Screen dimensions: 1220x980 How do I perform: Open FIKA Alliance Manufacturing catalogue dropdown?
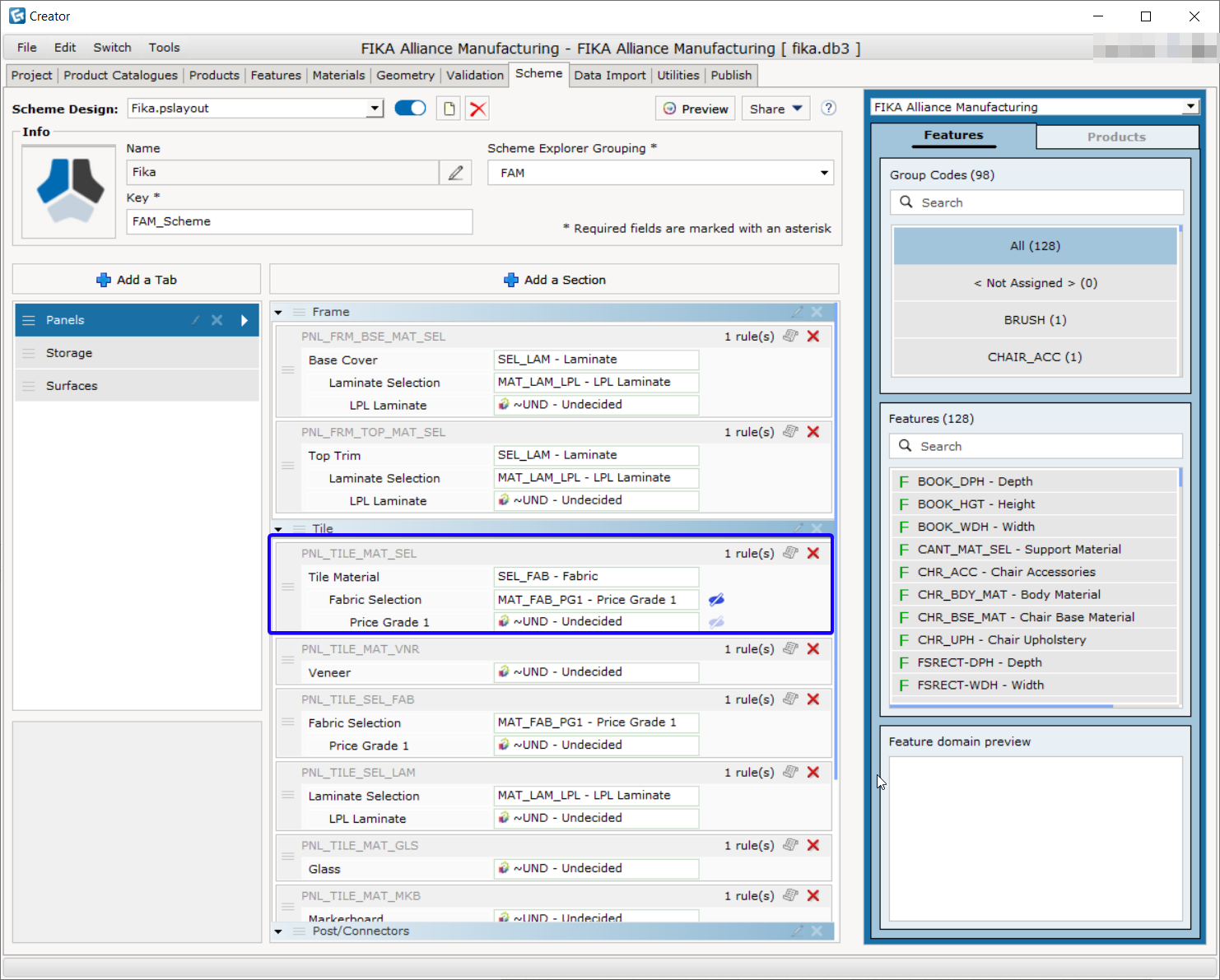click(x=1190, y=107)
